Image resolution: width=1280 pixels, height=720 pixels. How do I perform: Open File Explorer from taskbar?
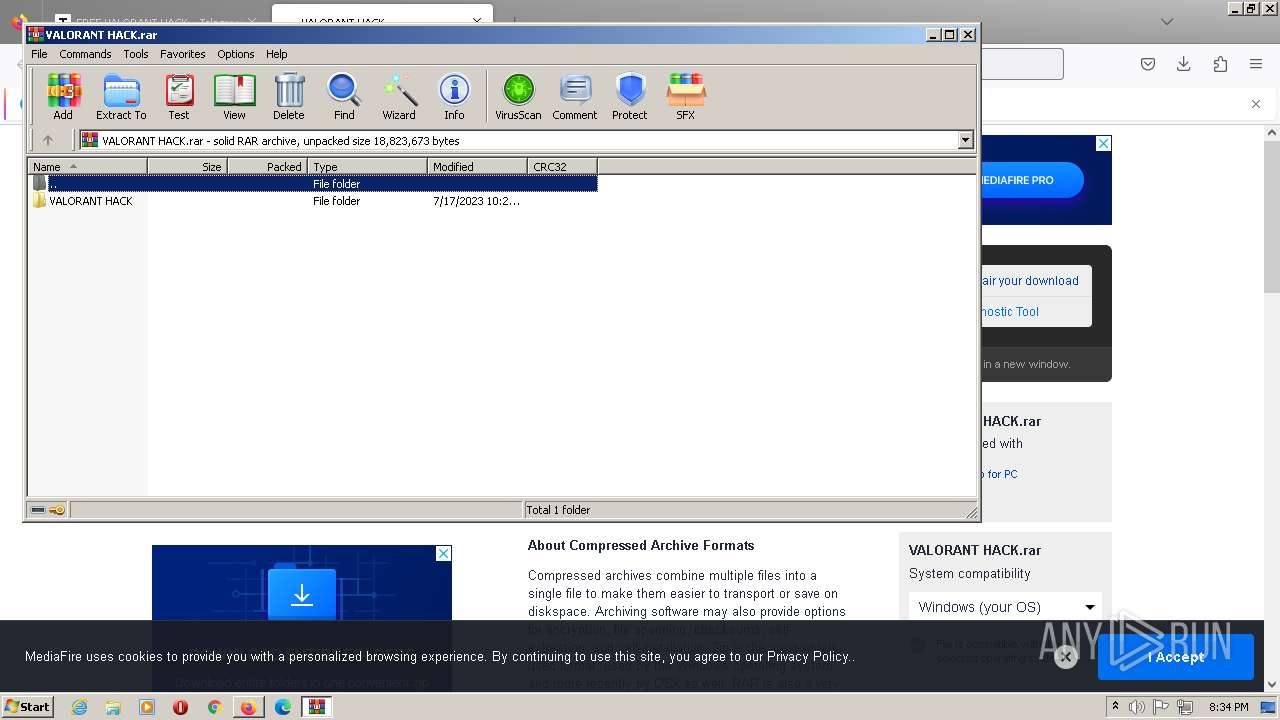point(113,707)
